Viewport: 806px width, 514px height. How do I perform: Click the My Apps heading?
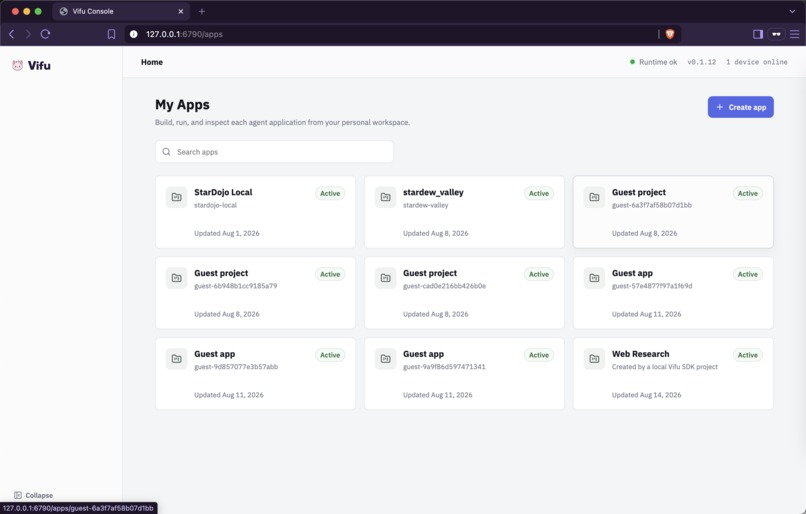tap(182, 105)
